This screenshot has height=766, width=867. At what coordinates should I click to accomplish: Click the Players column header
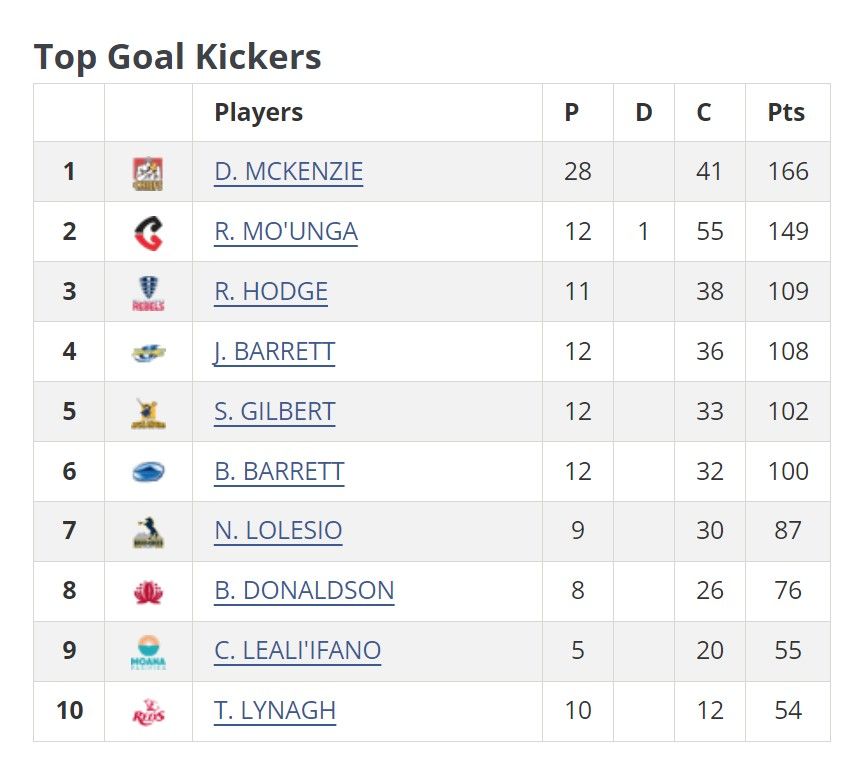[258, 113]
